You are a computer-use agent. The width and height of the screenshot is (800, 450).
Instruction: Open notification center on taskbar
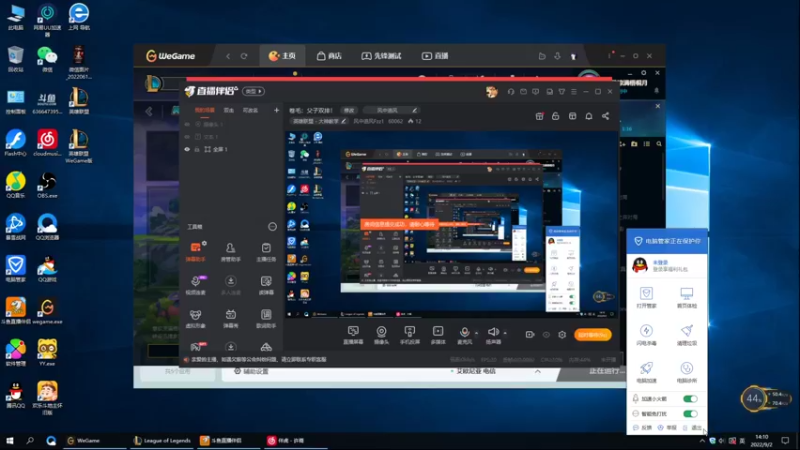tap(785, 440)
